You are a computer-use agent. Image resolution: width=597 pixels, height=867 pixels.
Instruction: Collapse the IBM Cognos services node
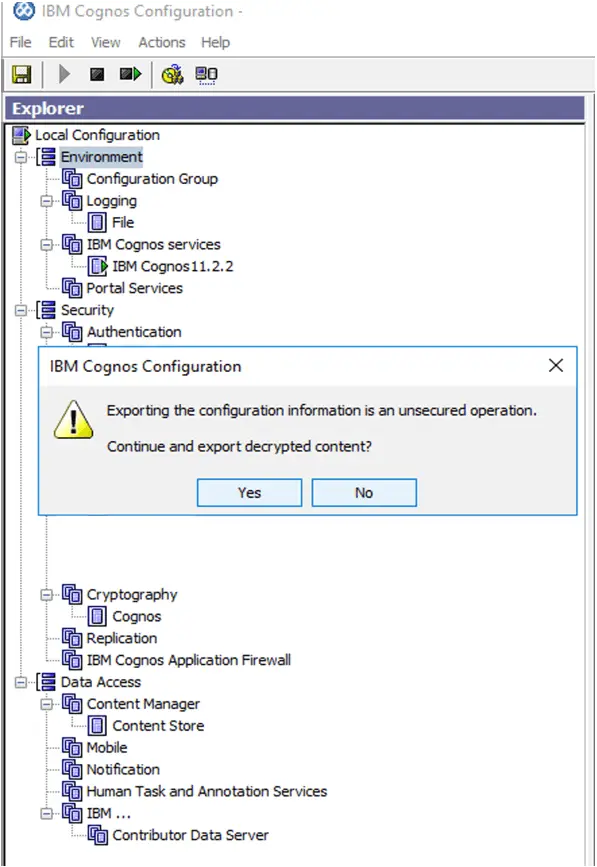(x=46, y=244)
